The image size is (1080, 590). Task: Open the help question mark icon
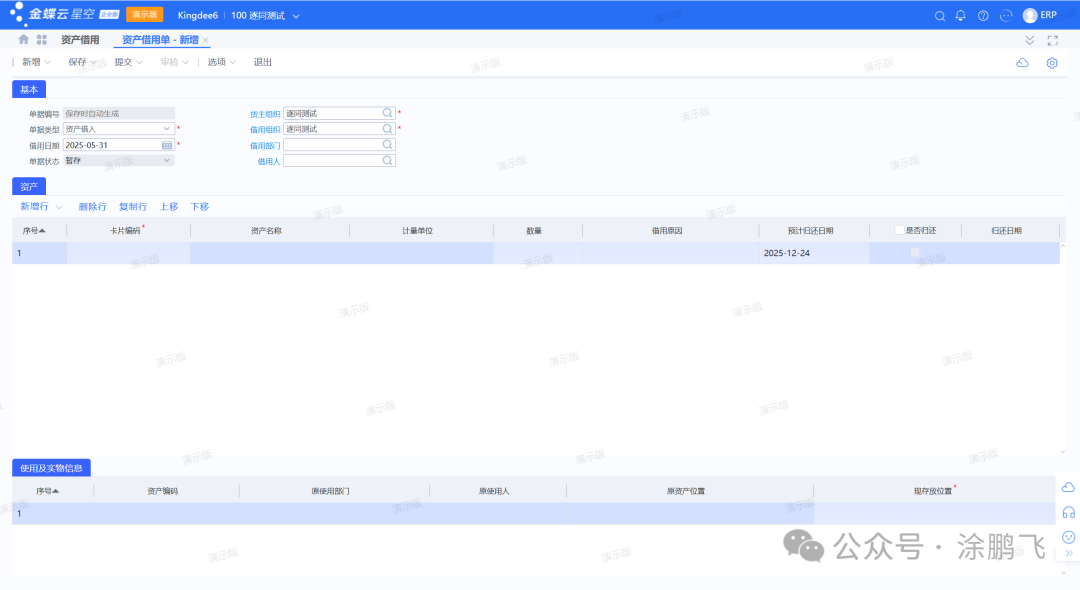pyautogui.click(x=983, y=16)
